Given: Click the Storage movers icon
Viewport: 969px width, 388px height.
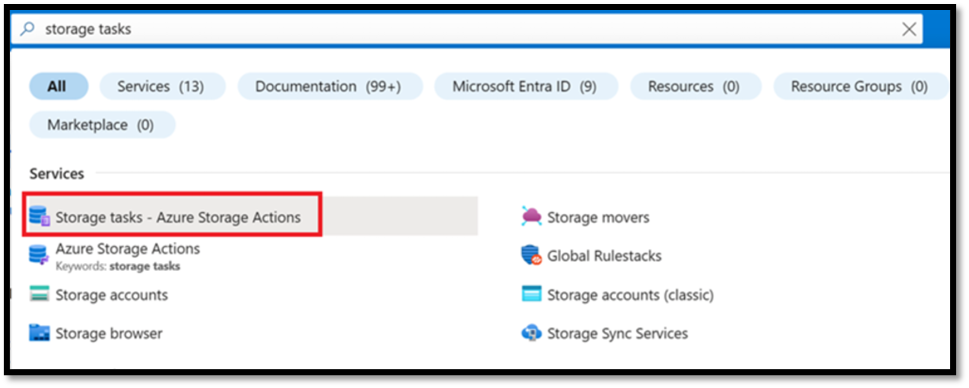Looking at the screenshot, I should (531, 216).
